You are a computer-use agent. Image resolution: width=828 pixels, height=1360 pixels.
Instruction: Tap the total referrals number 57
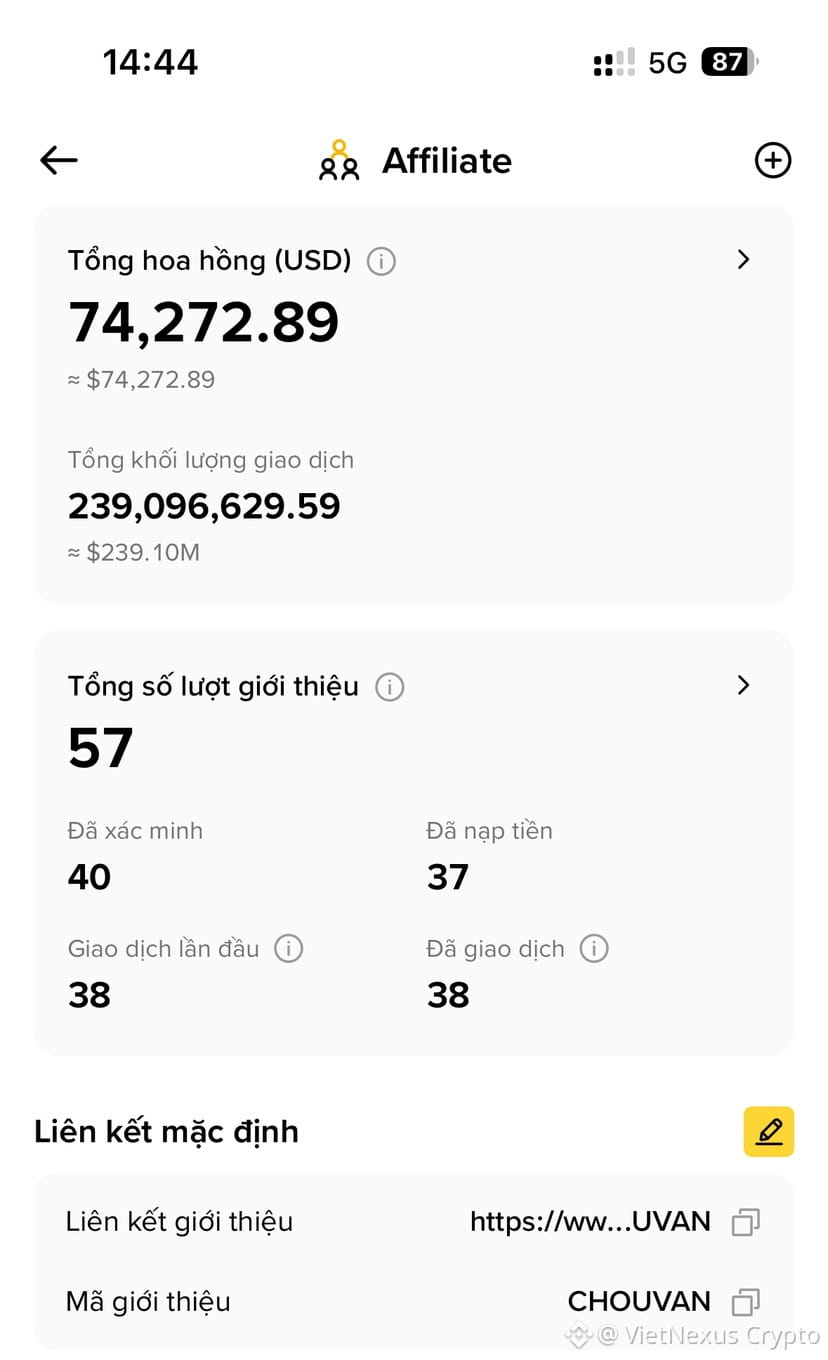(100, 747)
